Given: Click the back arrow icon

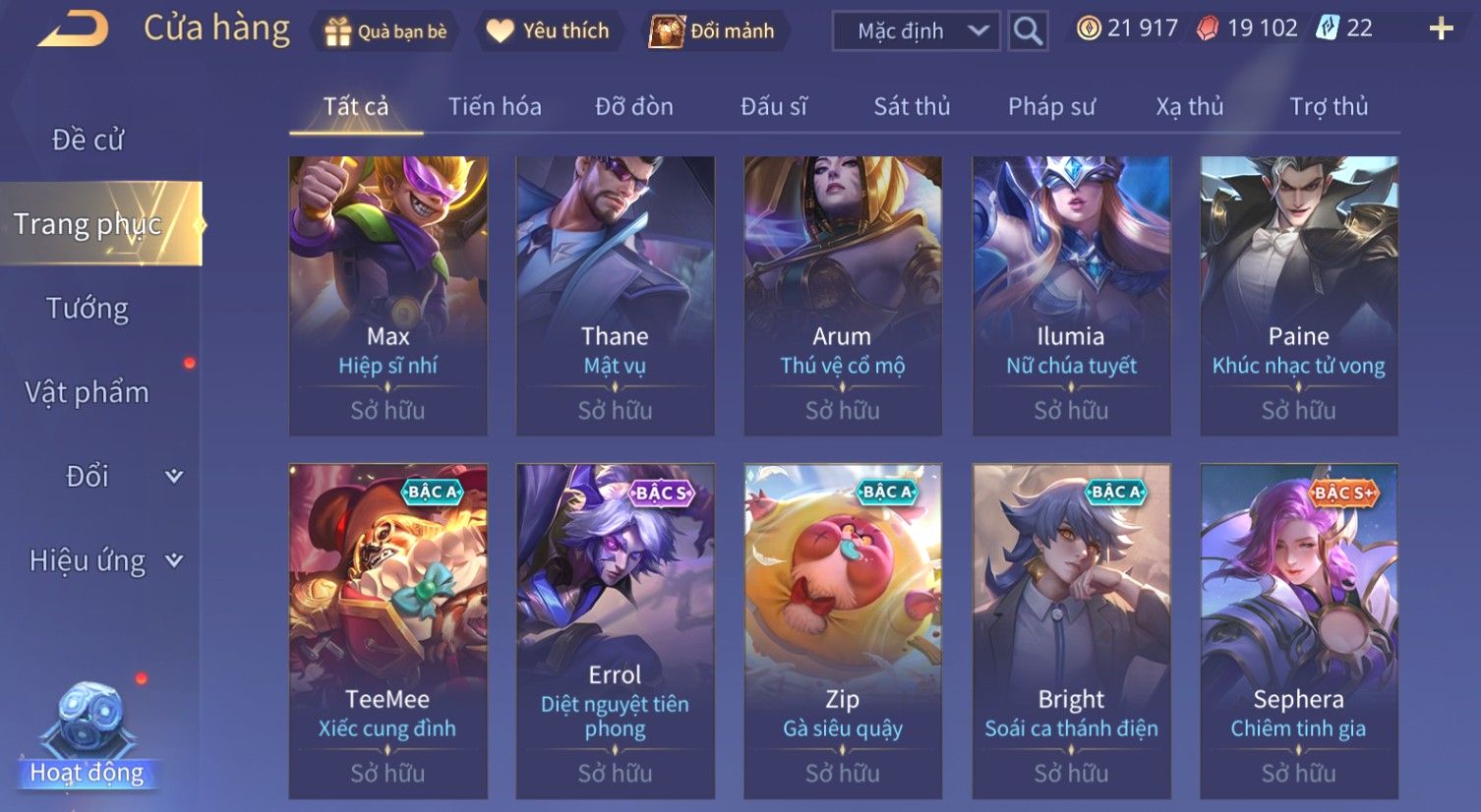Looking at the screenshot, I should click(x=73, y=29).
